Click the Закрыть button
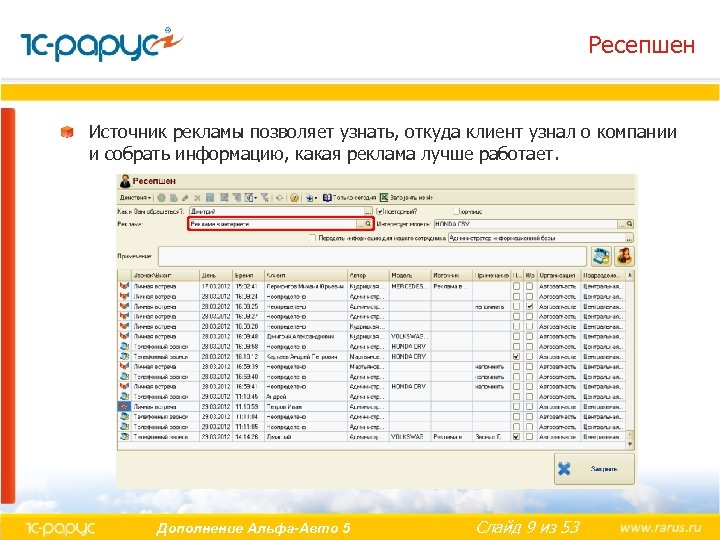The width and height of the screenshot is (720, 540). click(x=594, y=469)
